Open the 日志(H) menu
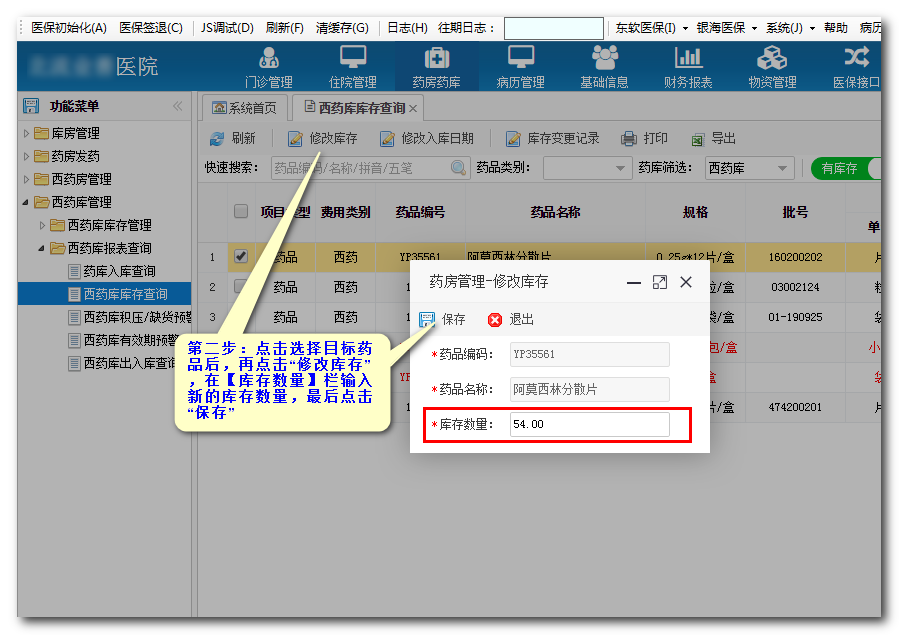This screenshot has width=899, height=635. click(407, 28)
